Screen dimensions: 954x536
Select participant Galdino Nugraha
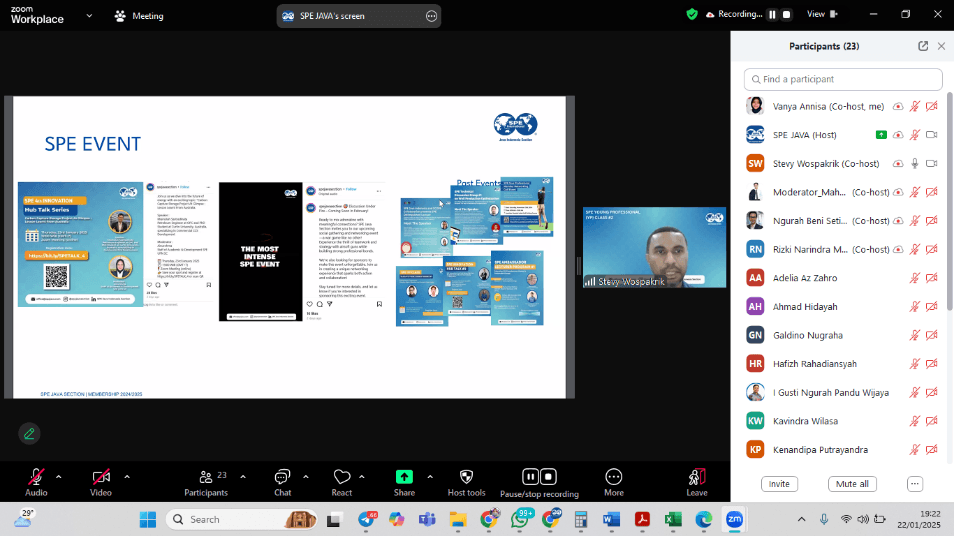[x=843, y=335]
